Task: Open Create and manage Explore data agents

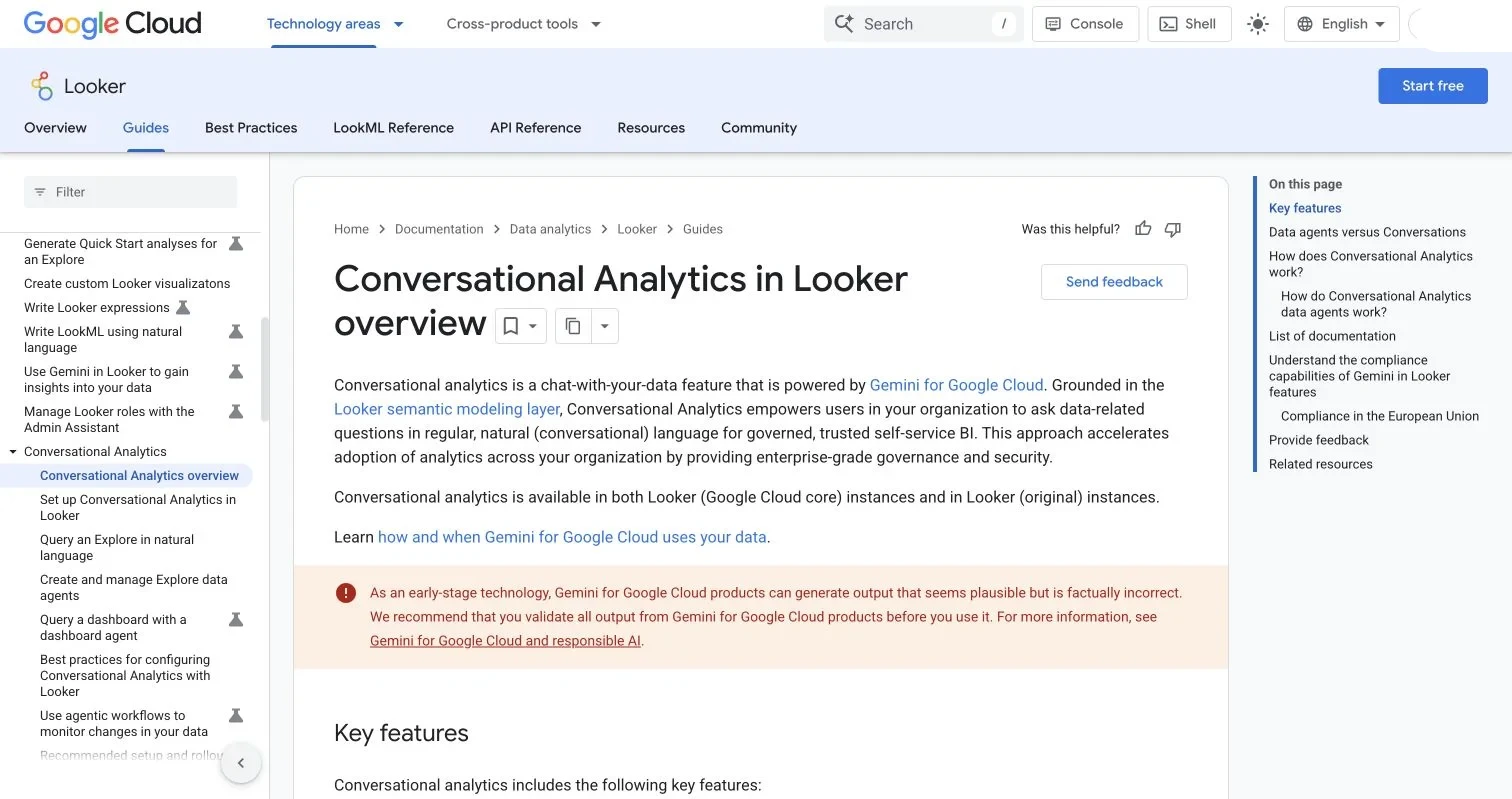Action: [x=134, y=588]
